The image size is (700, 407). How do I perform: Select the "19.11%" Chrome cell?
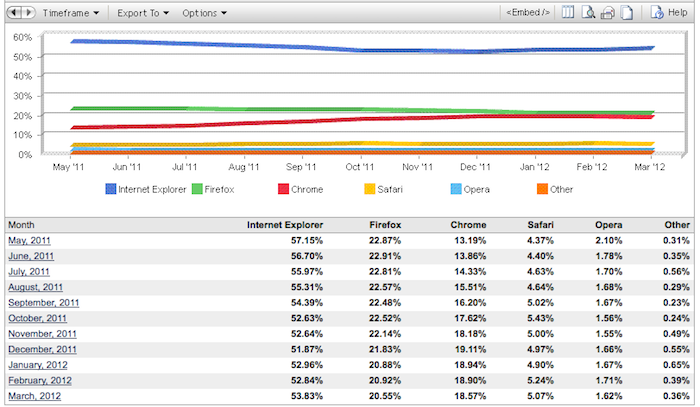(x=470, y=349)
